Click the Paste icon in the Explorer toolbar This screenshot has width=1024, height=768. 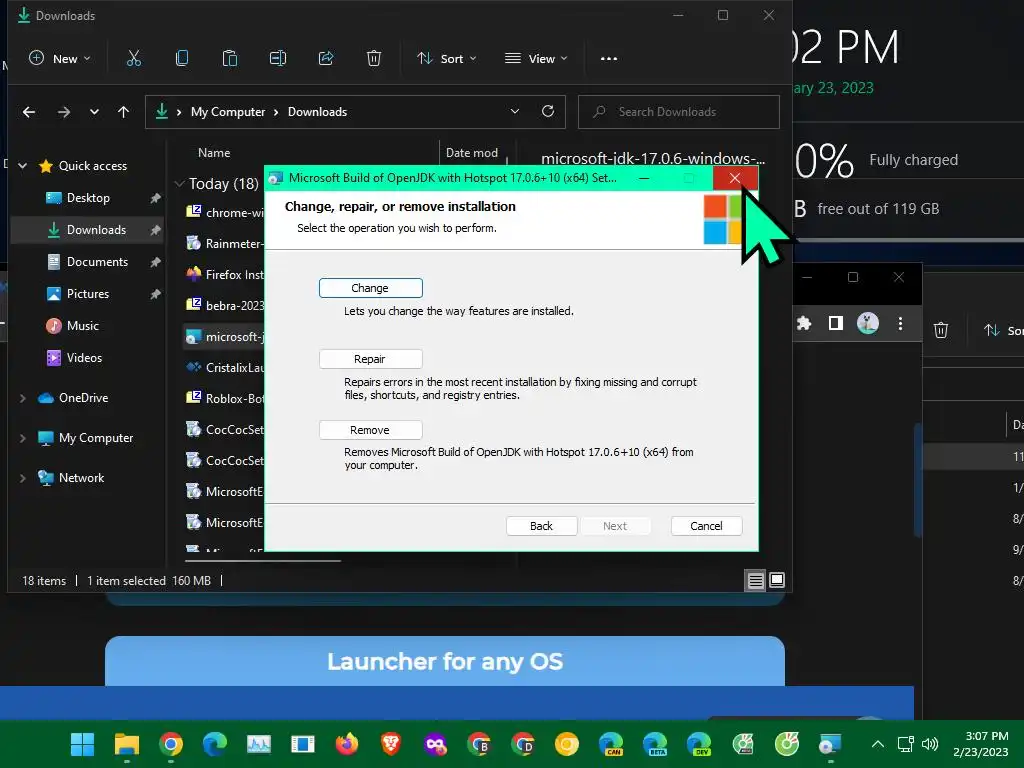click(230, 59)
